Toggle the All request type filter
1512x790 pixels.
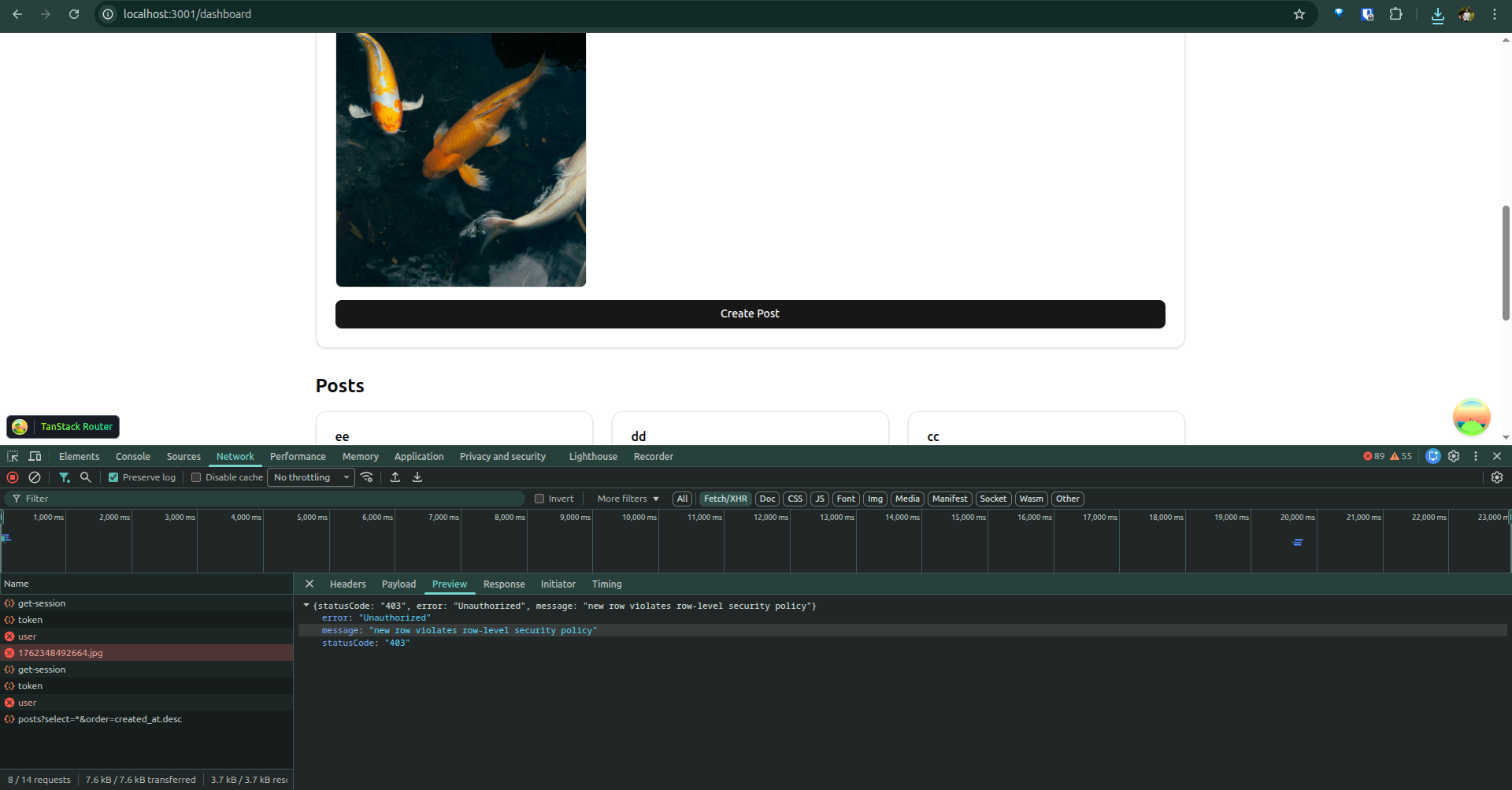pyautogui.click(x=683, y=499)
